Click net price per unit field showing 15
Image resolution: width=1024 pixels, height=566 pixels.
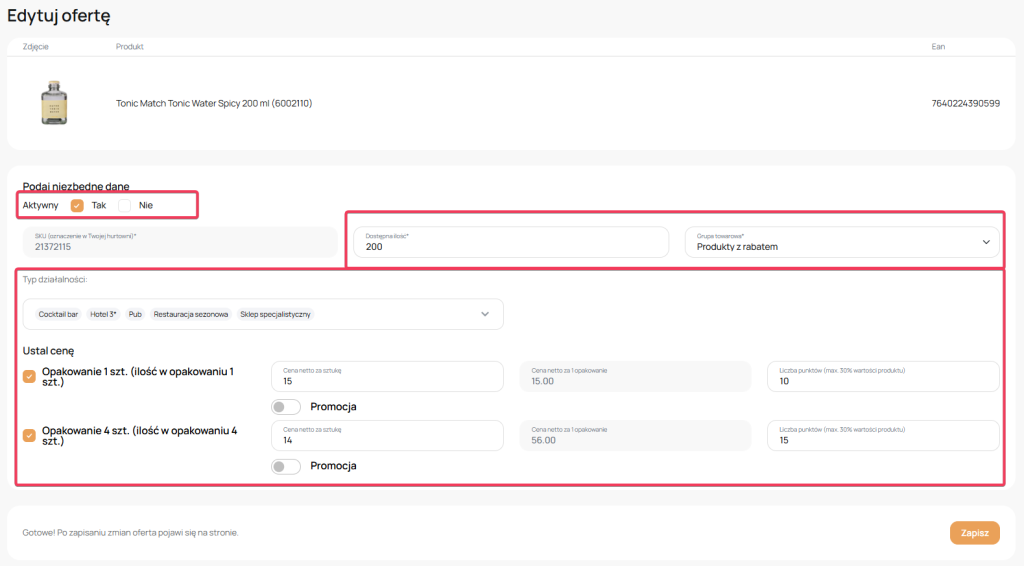[x=387, y=377]
